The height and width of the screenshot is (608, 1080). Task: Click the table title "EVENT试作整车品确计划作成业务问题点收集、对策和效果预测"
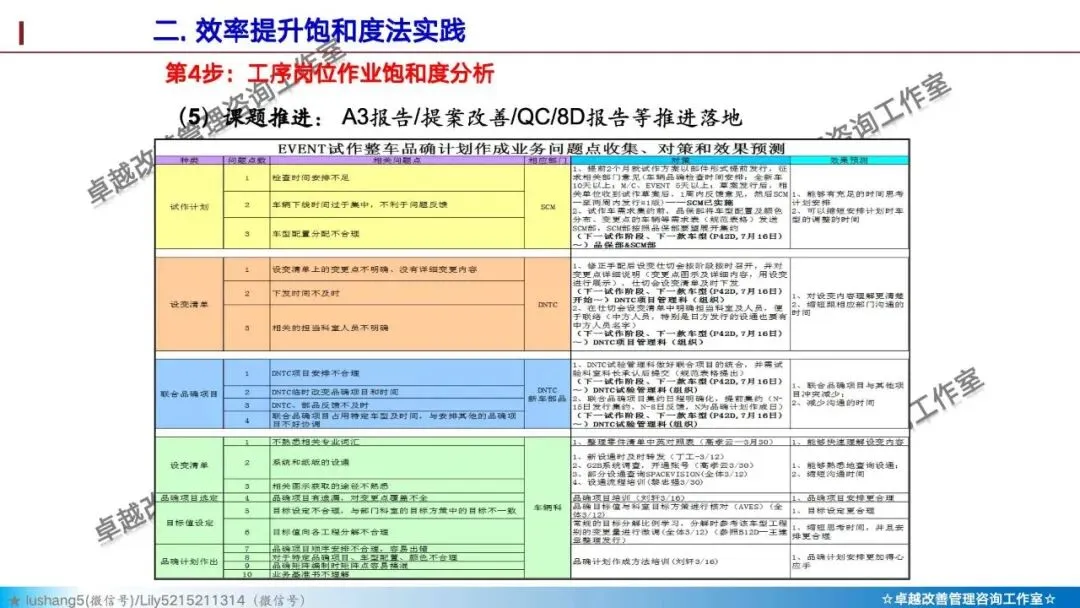pyautogui.click(x=531, y=148)
